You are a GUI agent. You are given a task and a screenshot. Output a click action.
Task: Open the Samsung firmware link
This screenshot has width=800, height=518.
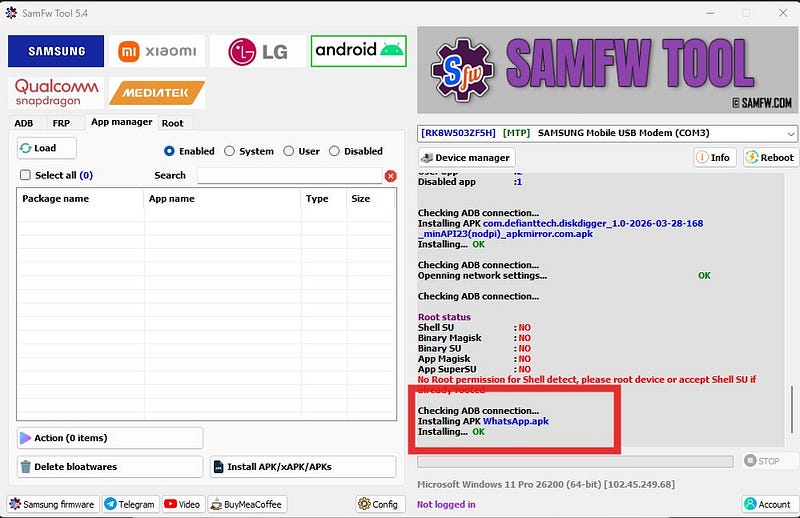point(53,504)
